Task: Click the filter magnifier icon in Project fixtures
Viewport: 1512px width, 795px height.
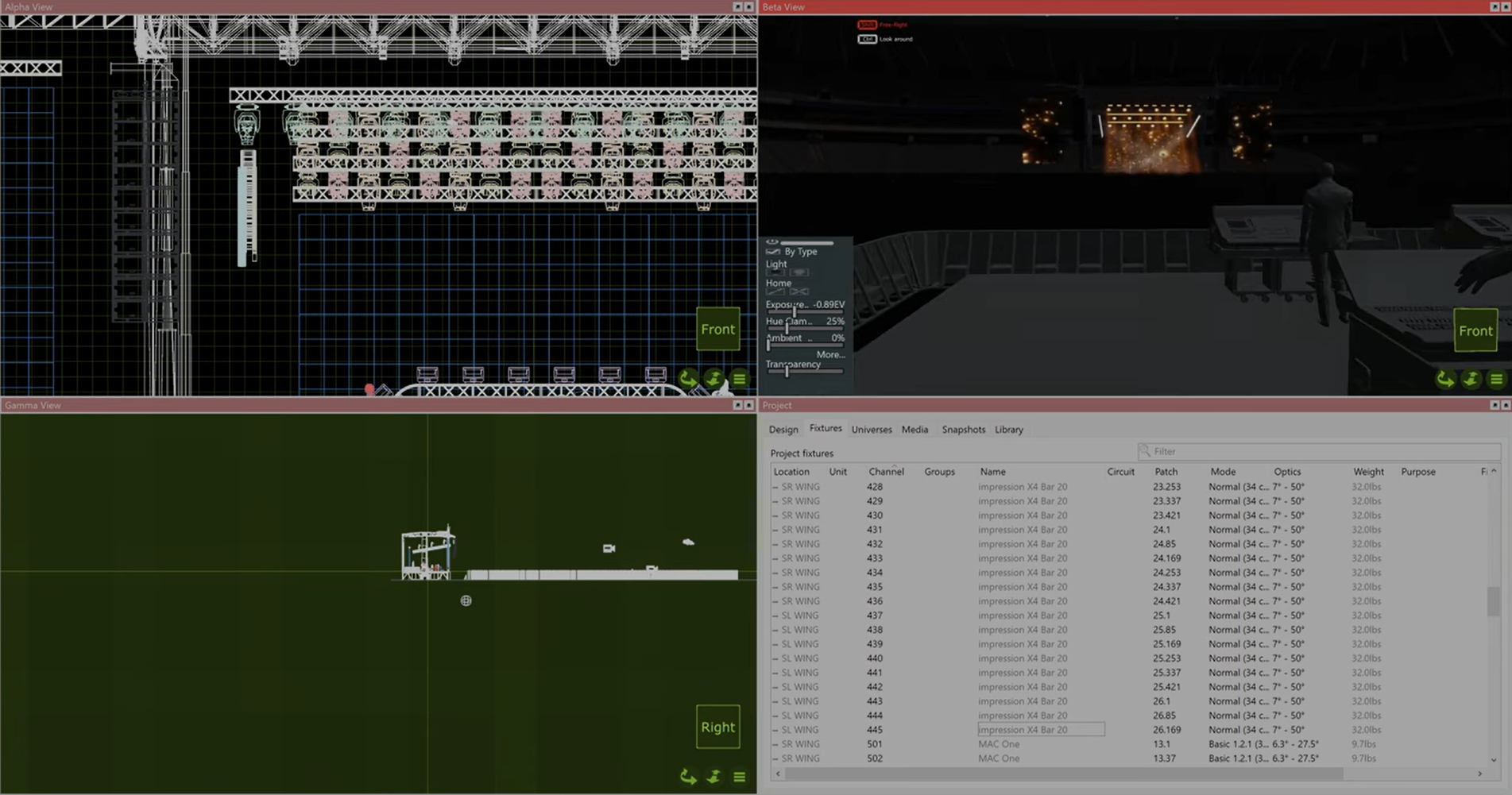Action: point(1144,450)
